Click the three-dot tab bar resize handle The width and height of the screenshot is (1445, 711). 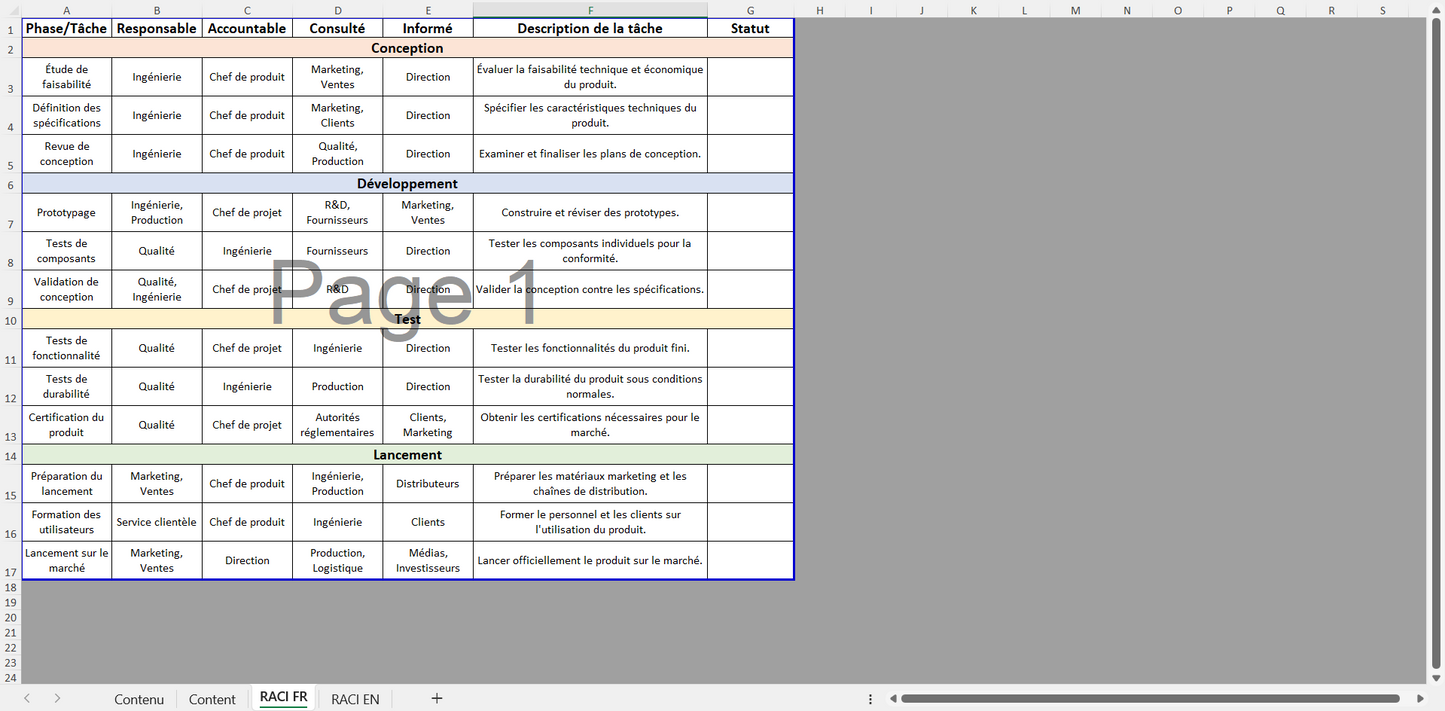pyautogui.click(x=870, y=699)
